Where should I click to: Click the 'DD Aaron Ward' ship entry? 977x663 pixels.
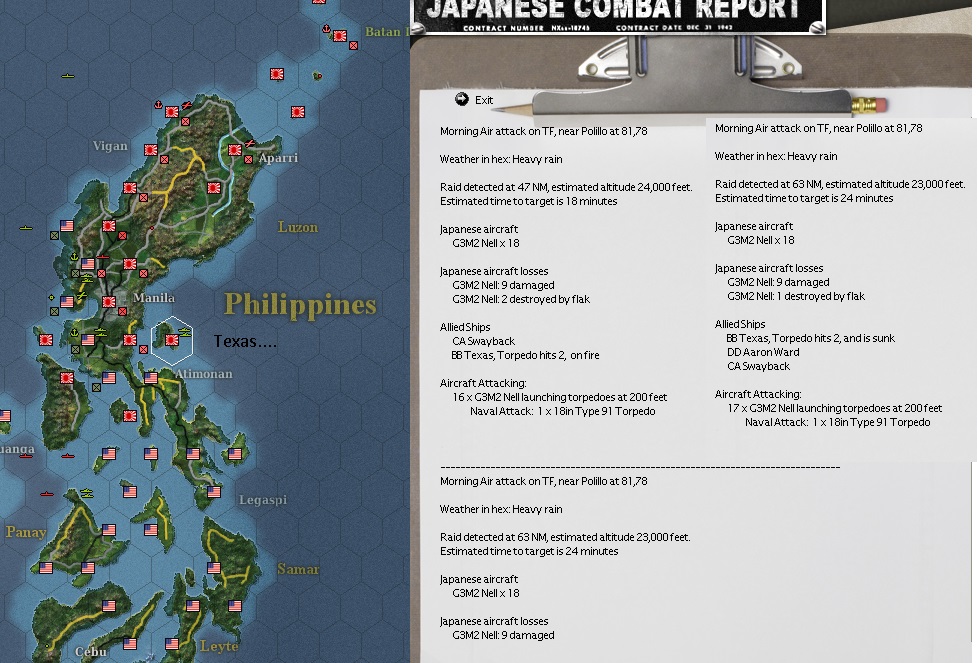tap(763, 352)
